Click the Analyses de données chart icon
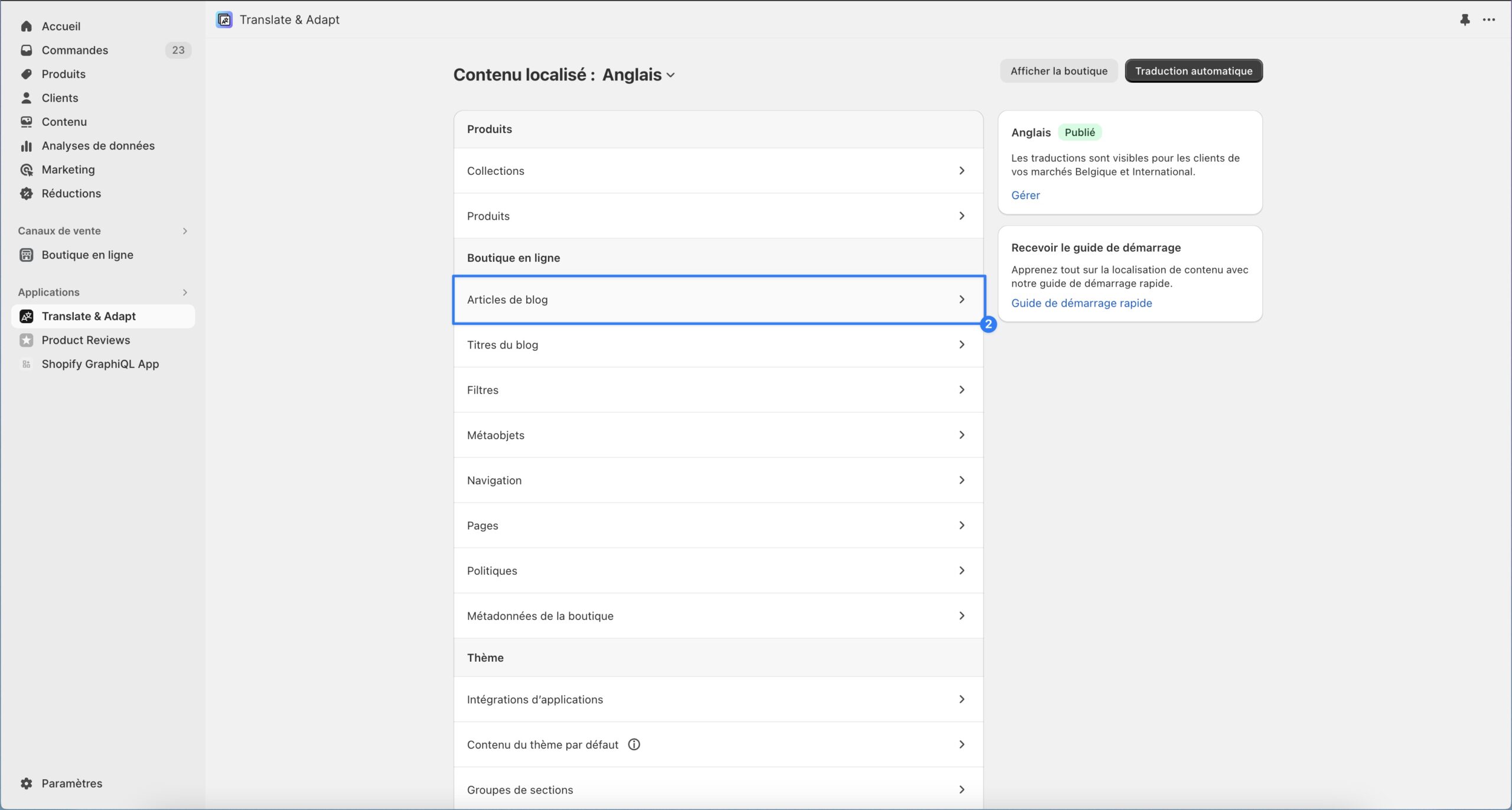This screenshot has width=1512, height=810. coord(26,145)
